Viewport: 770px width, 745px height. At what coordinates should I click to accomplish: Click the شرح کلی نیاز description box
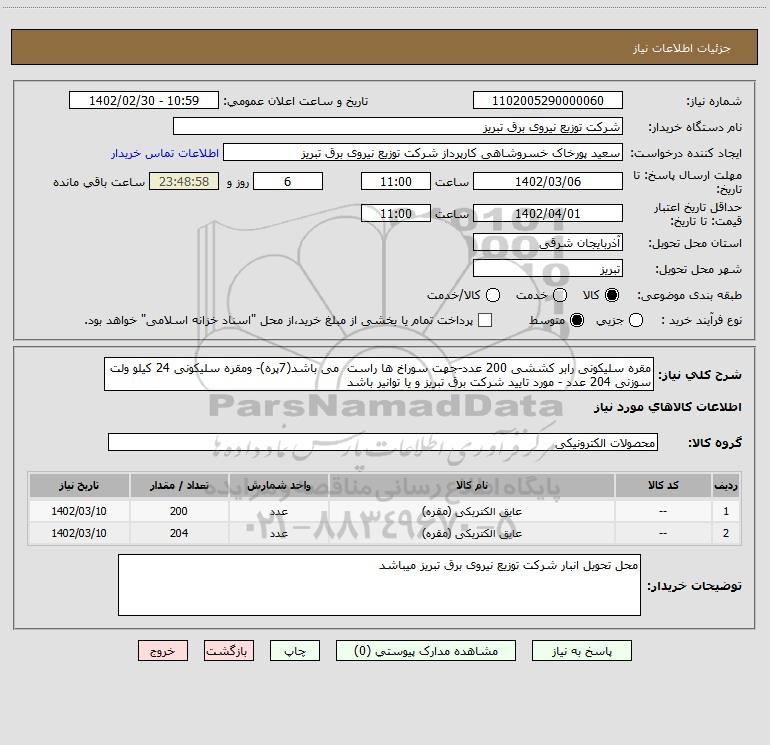coord(379,374)
